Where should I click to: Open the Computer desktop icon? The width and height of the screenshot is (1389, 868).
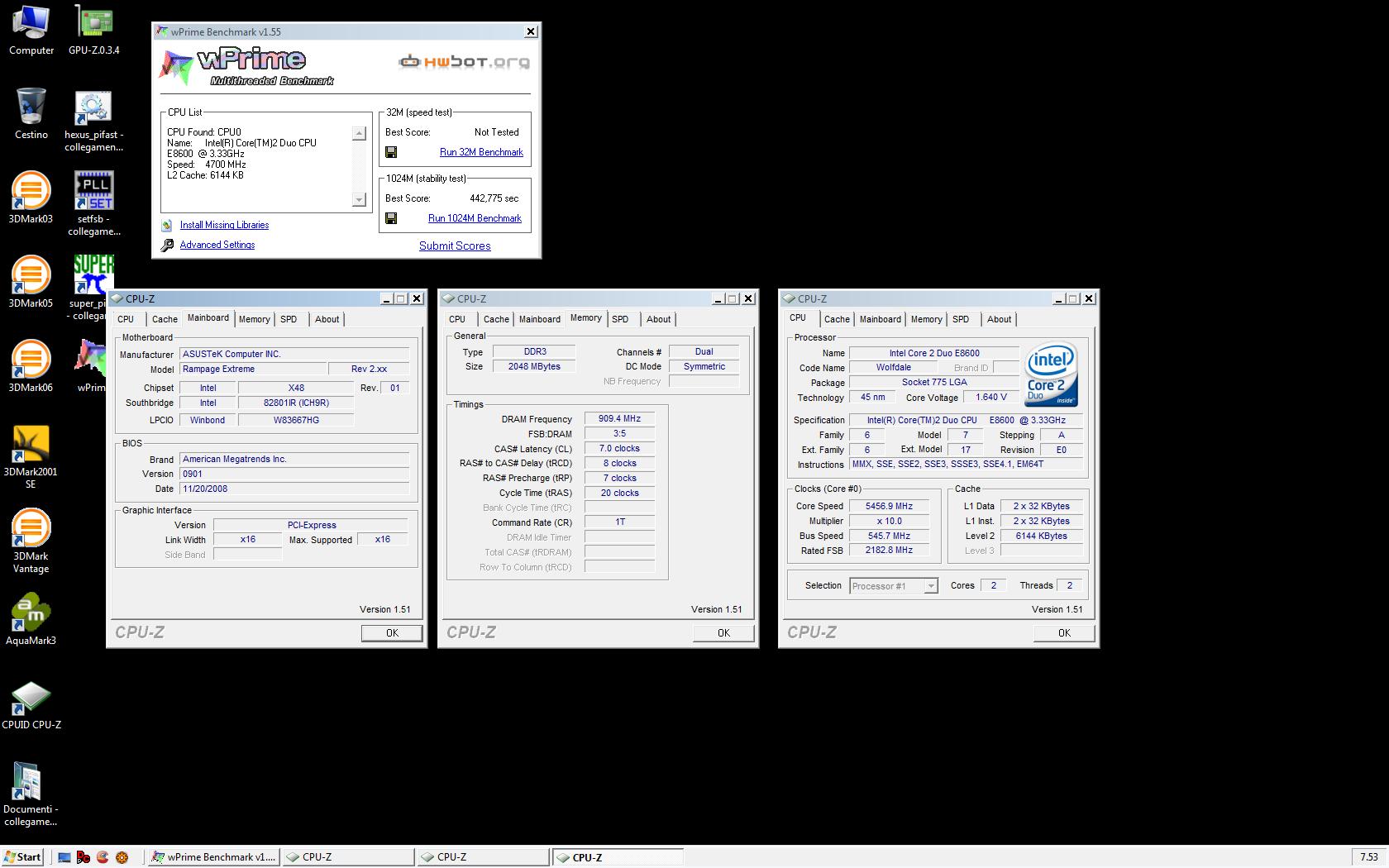click(31, 30)
